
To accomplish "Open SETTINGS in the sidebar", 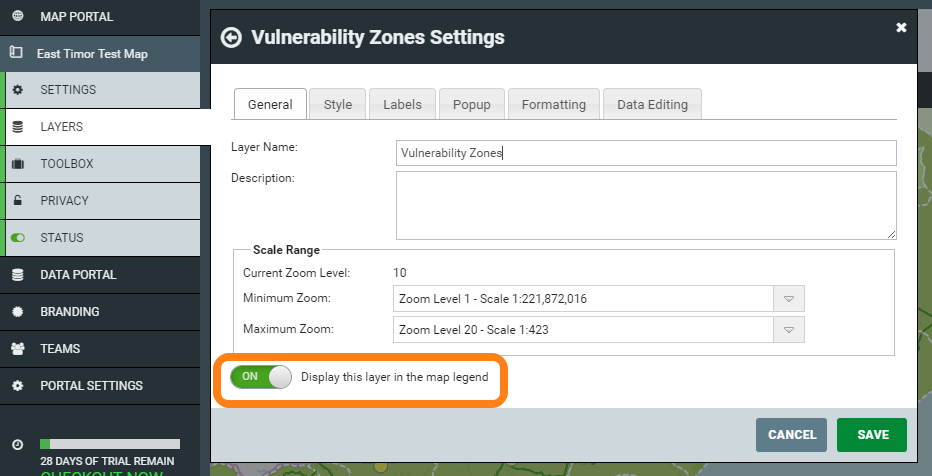I will 102,90.
